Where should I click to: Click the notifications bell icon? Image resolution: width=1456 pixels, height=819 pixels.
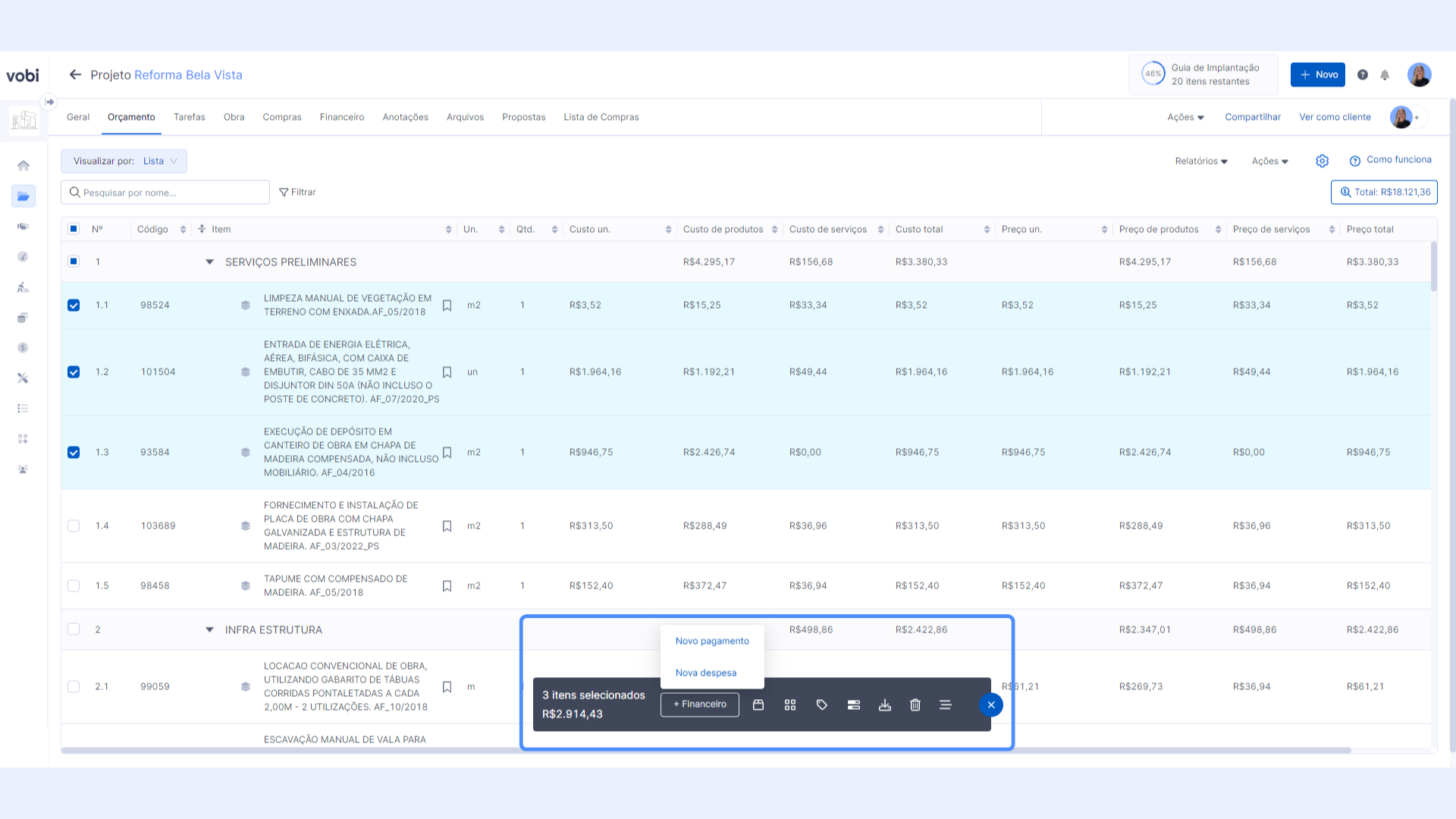click(1385, 75)
